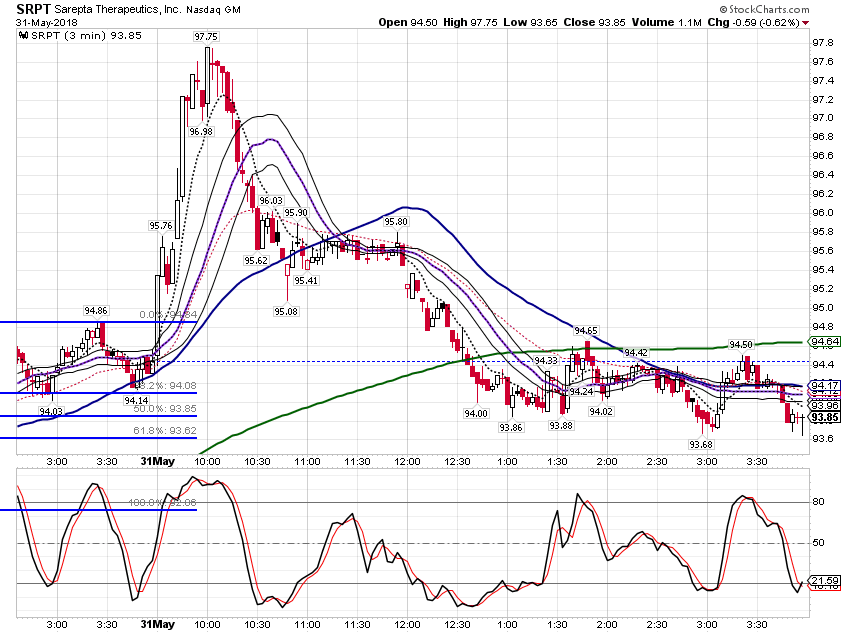Click the 94.65 price annotation
The width and height of the screenshot is (850, 633).
coord(586,331)
